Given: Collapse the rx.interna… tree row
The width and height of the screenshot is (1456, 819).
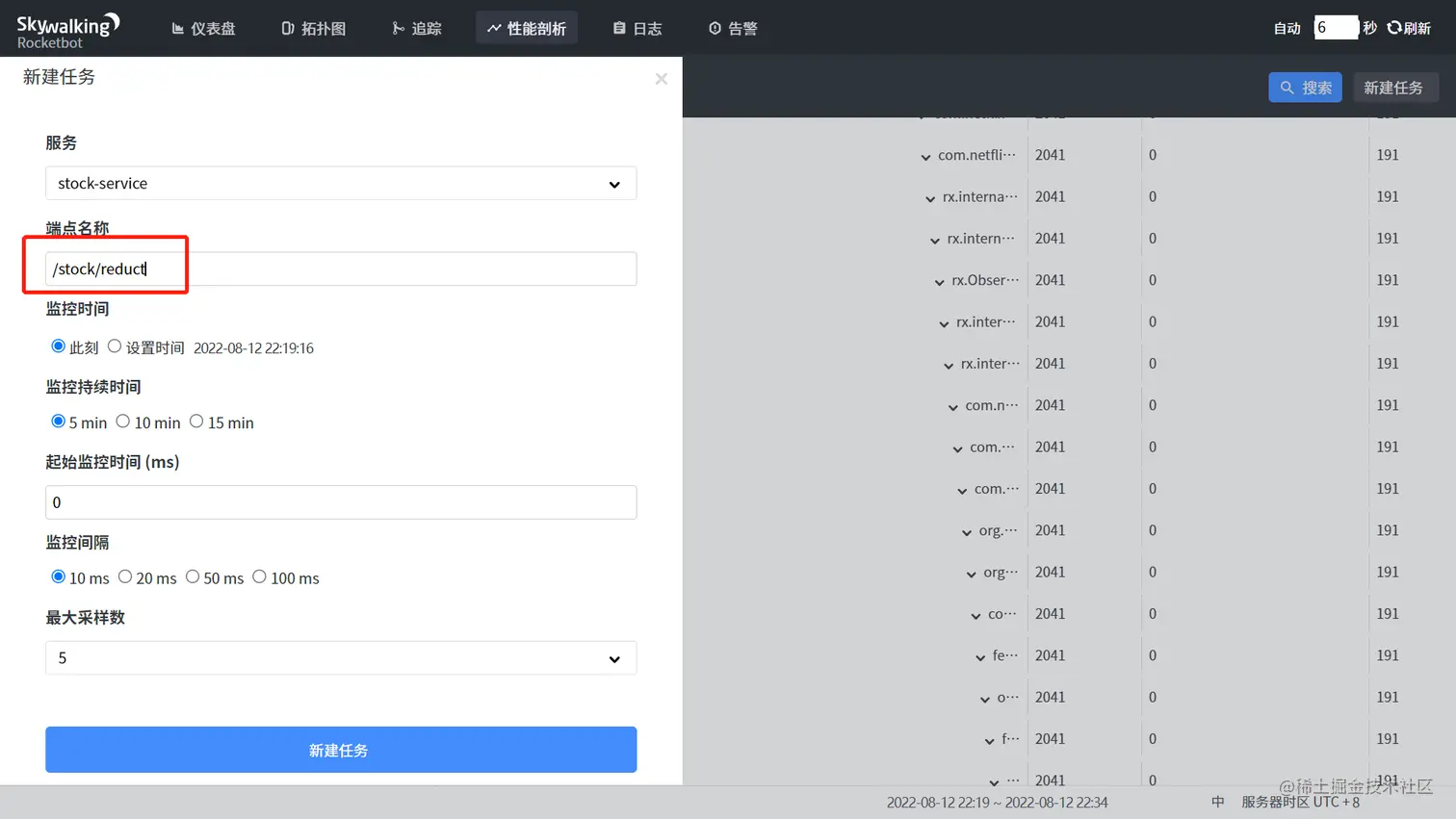Looking at the screenshot, I should coord(930,198).
